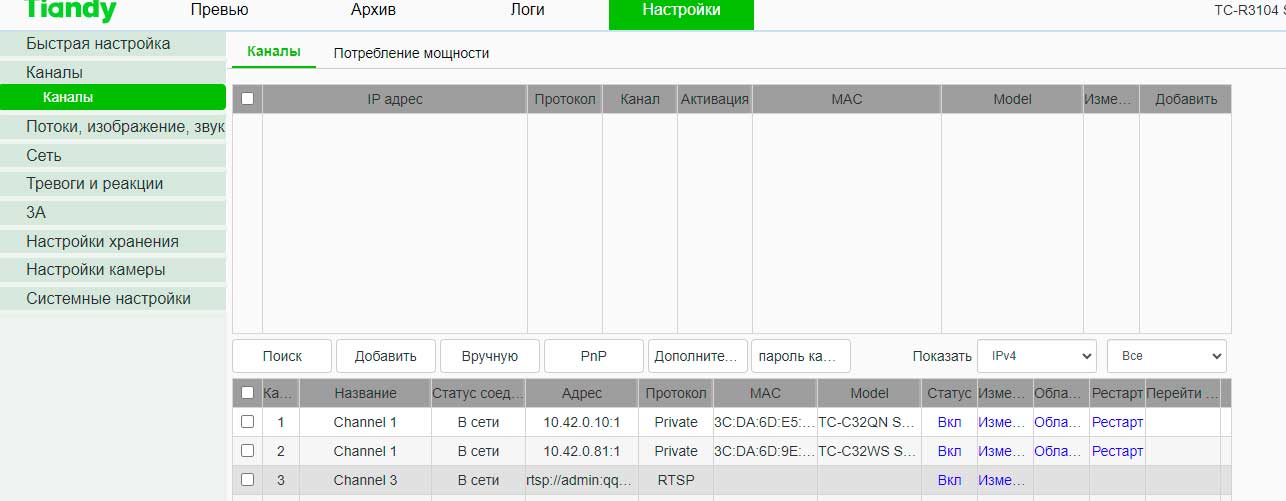Click Вкл status for channel 2
This screenshot has height=501, width=1286.
click(949, 451)
